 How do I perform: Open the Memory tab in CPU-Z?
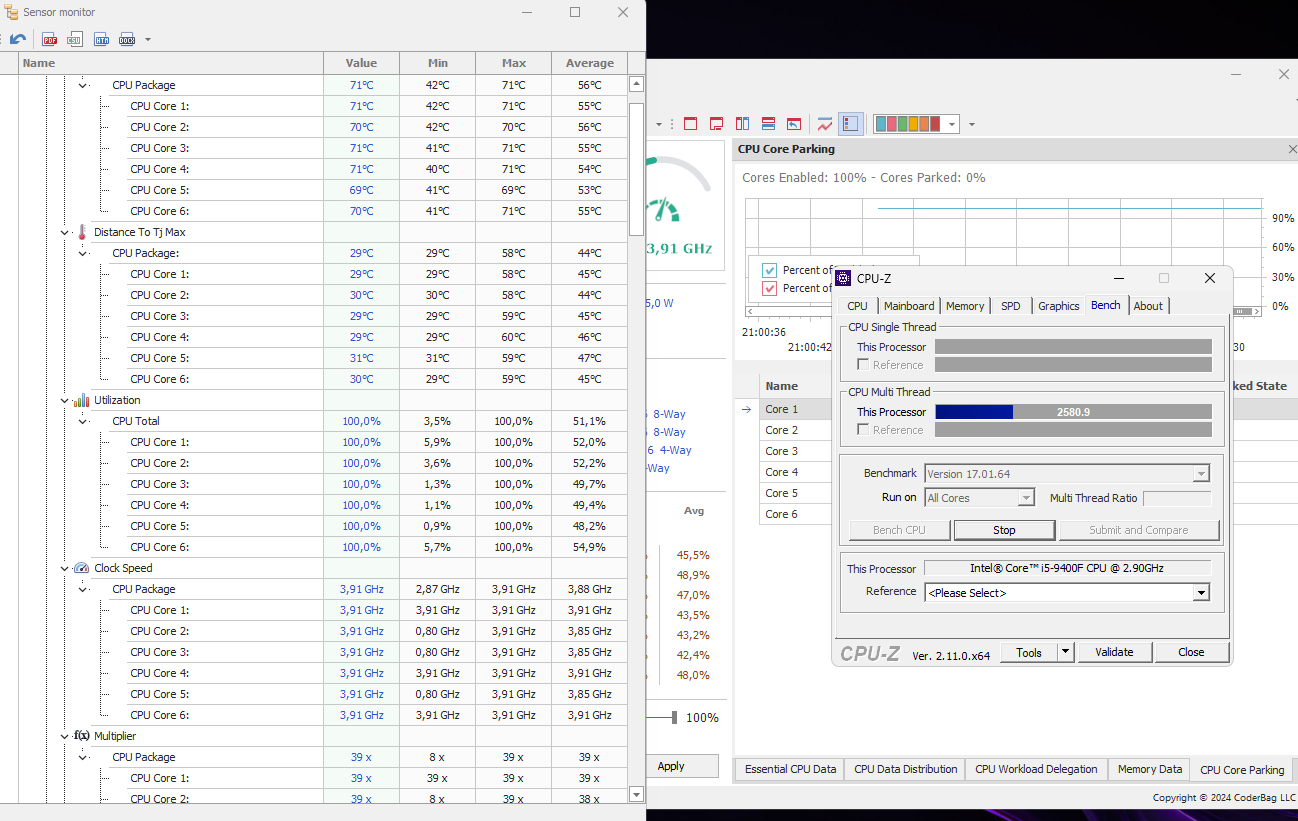(965, 306)
